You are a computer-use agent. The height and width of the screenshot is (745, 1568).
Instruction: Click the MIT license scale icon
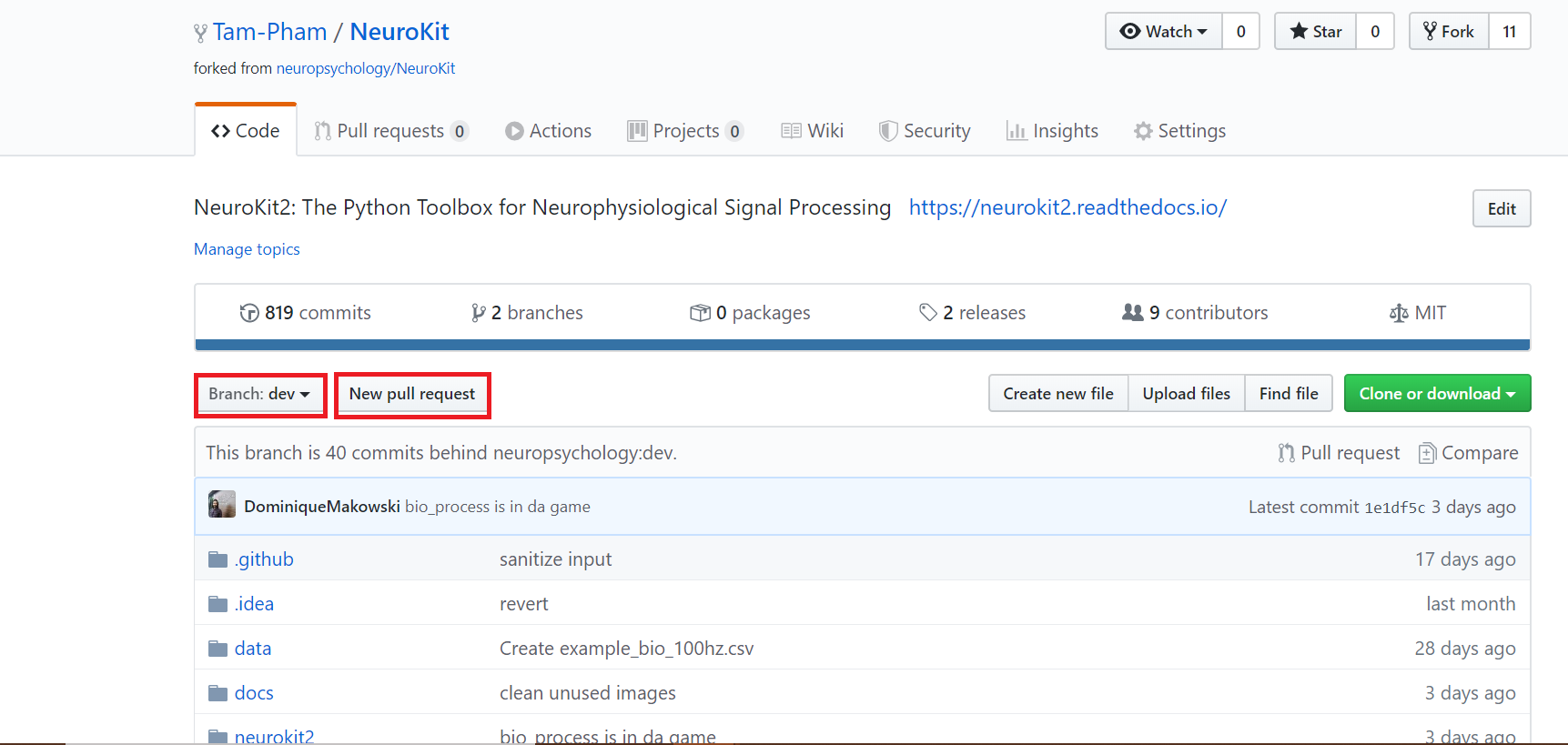coord(1399,313)
